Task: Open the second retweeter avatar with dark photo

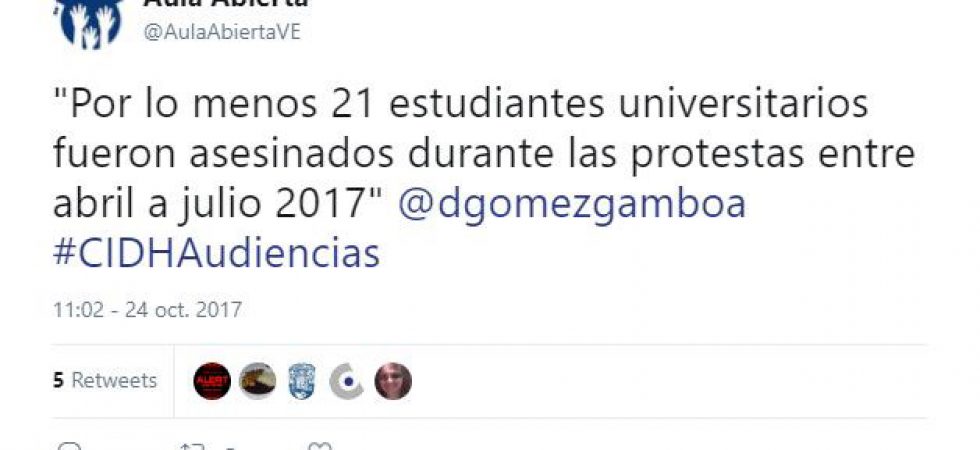Action: click(x=258, y=381)
